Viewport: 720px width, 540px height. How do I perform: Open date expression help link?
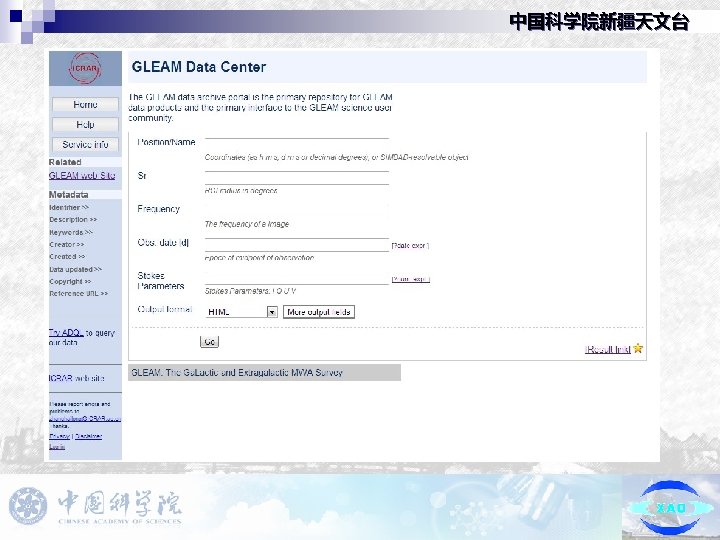click(x=410, y=246)
